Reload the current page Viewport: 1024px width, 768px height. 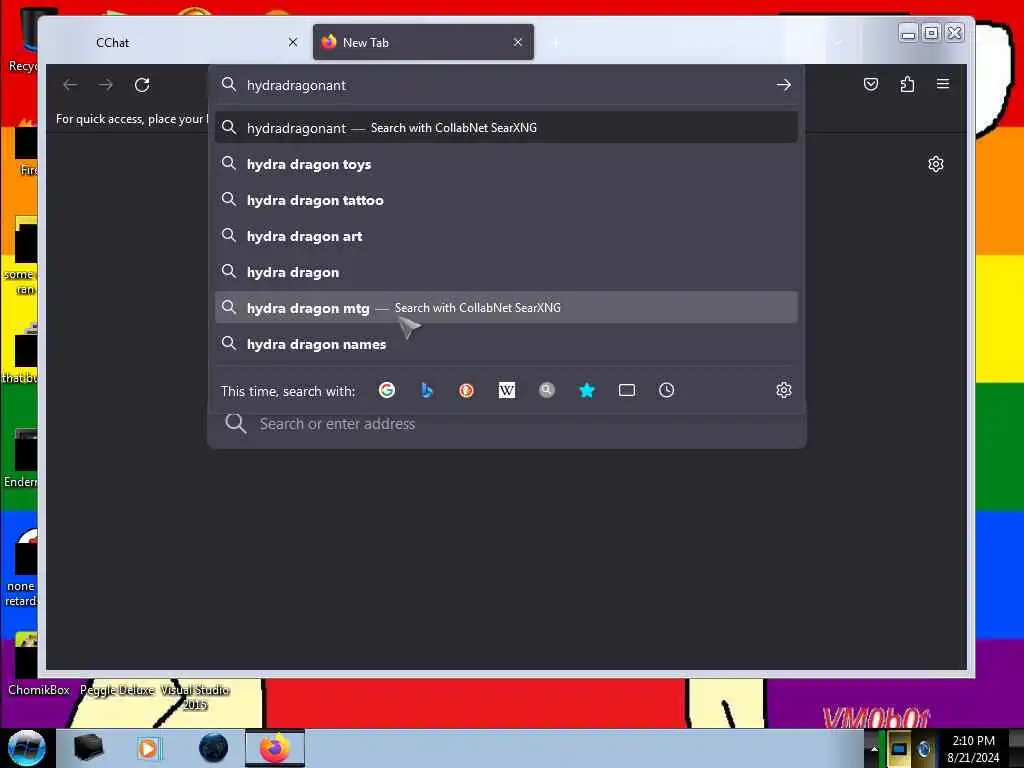[142, 85]
